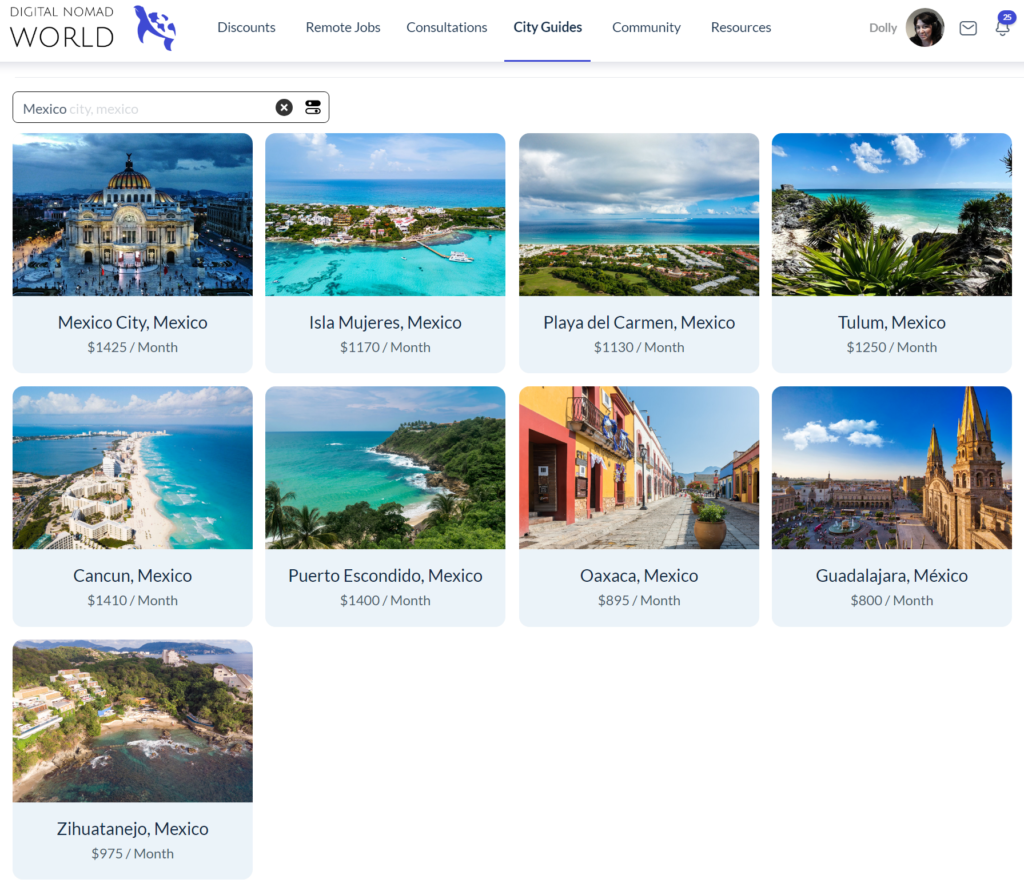
Task: Open the Community section
Action: tap(646, 28)
